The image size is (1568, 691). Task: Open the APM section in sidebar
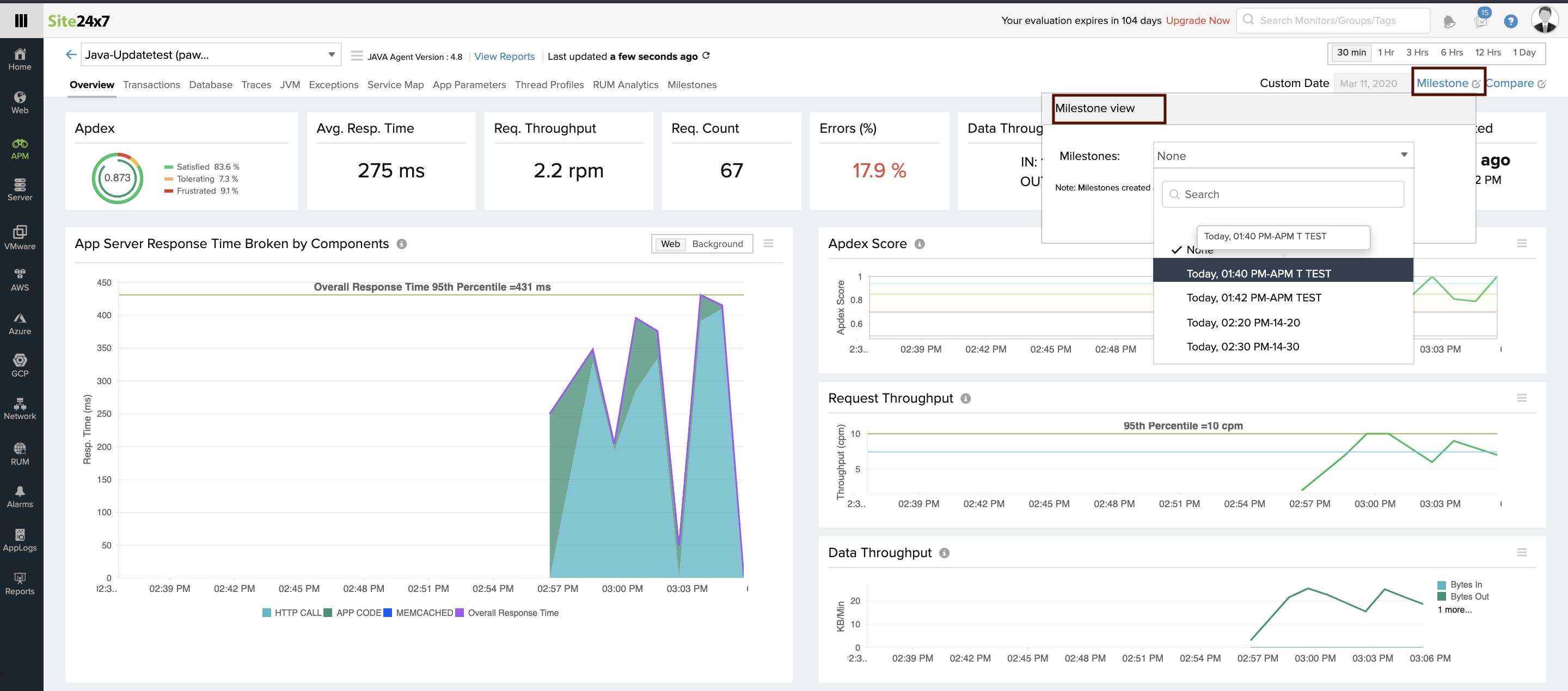click(x=20, y=149)
